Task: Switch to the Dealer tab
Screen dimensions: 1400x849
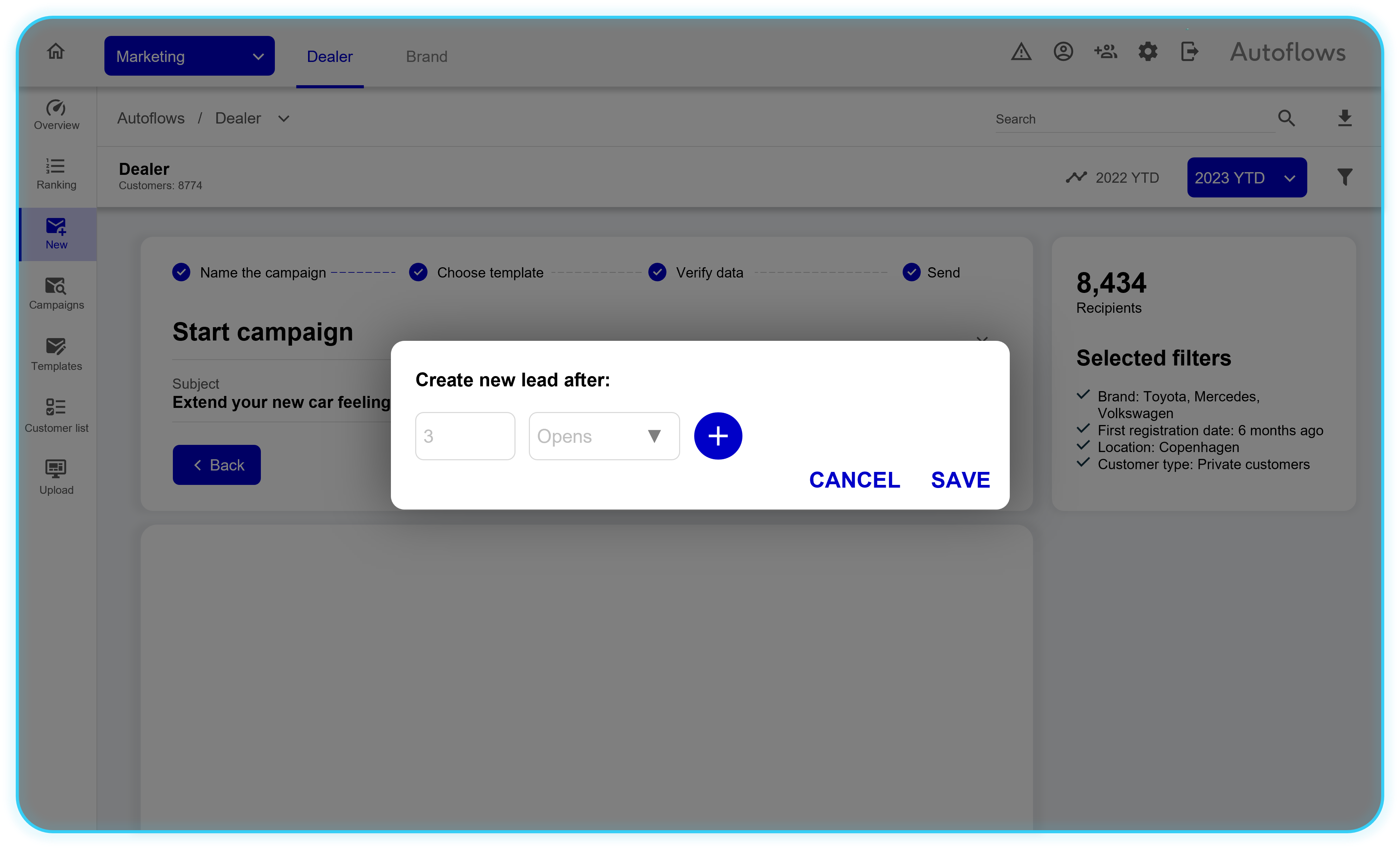Action: click(330, 57)
